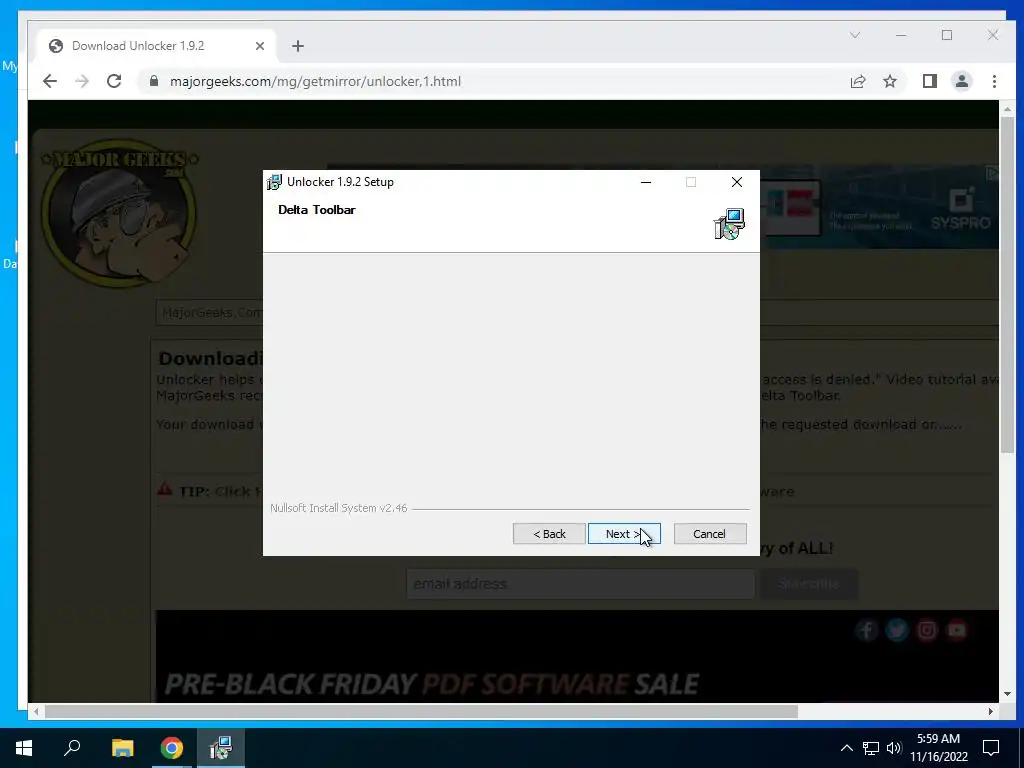
Task: Show hidden system tray icons
Action: tap(846, 748)
